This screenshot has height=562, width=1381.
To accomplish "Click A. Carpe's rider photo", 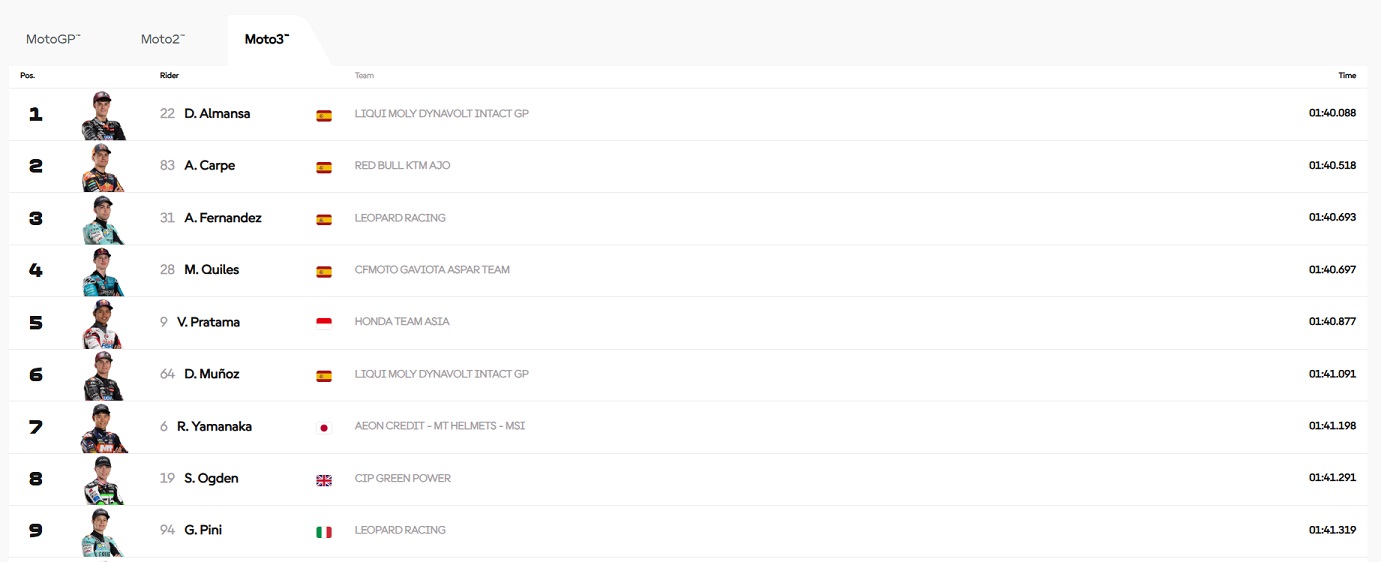I will point(103,168).
